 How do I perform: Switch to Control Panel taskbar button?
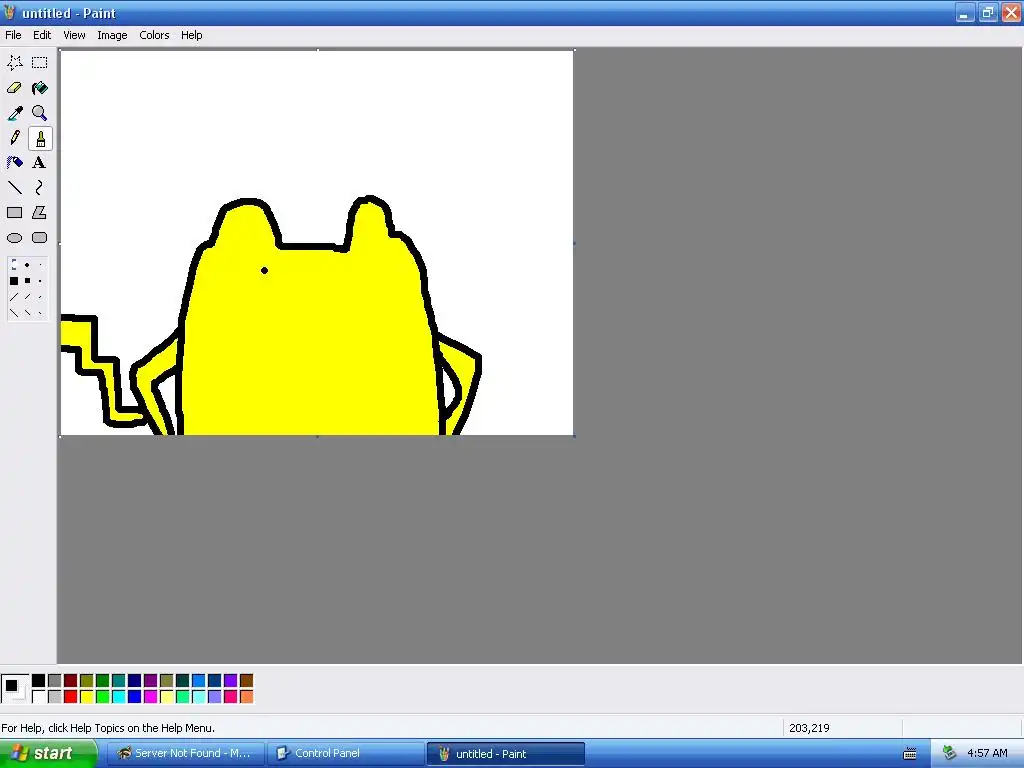click(345, 754)
